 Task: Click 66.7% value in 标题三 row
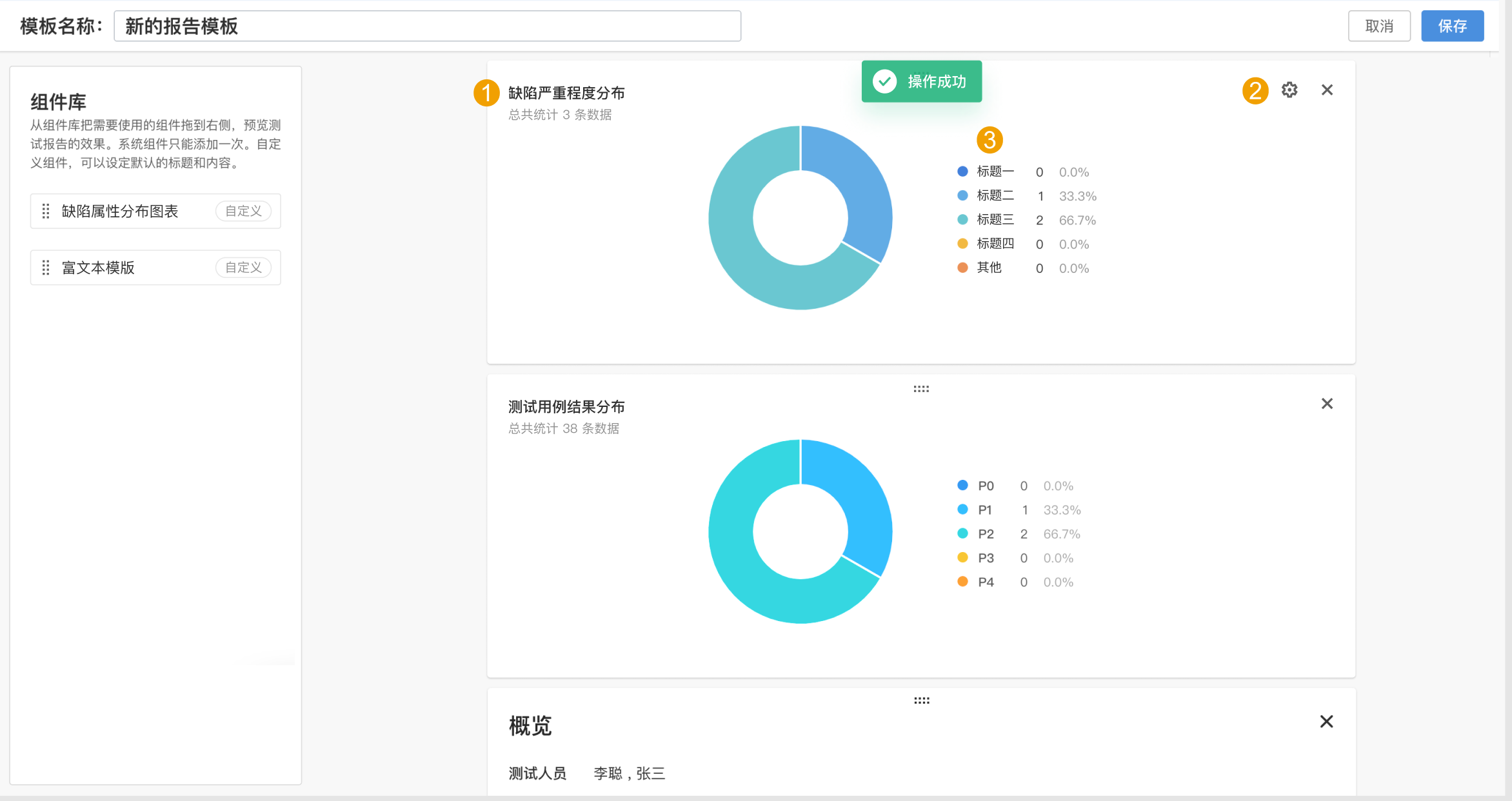point(1077,220)
